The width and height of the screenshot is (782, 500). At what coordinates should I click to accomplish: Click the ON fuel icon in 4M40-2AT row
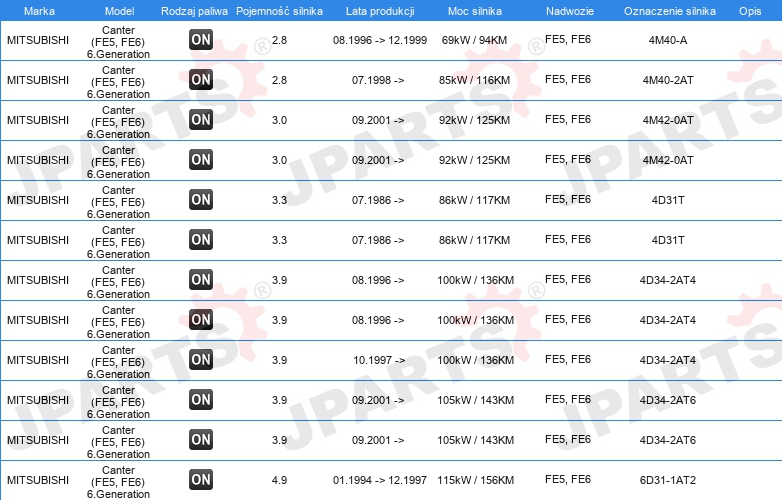tap(201, 80)
